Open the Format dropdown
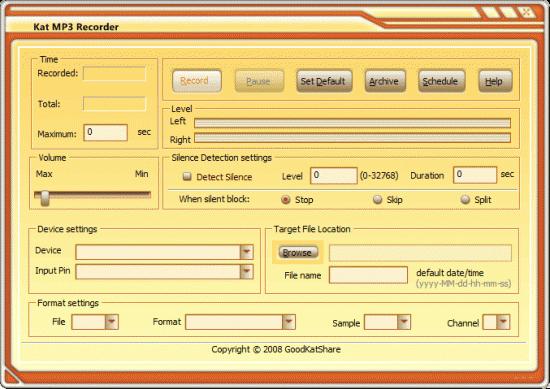 coord(289,322)
